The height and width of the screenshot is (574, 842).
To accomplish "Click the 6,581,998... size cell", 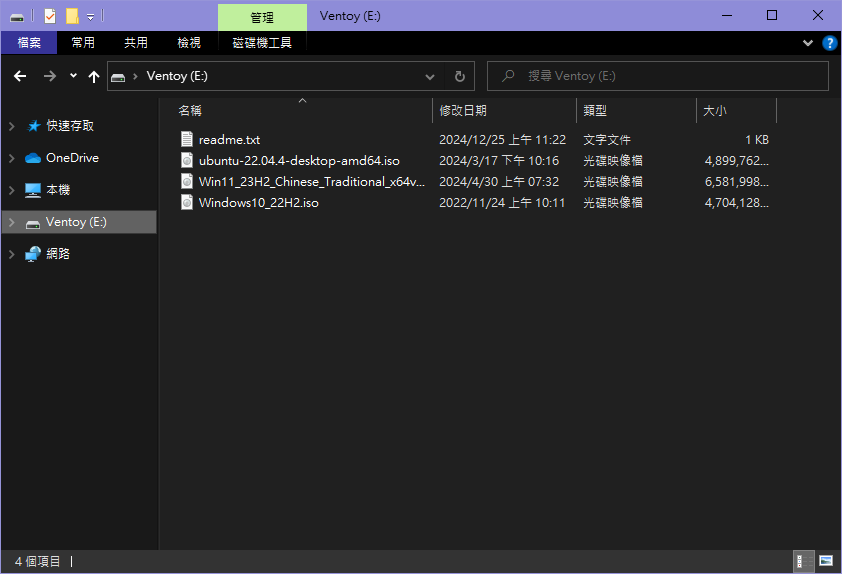I will coord(737,181).
